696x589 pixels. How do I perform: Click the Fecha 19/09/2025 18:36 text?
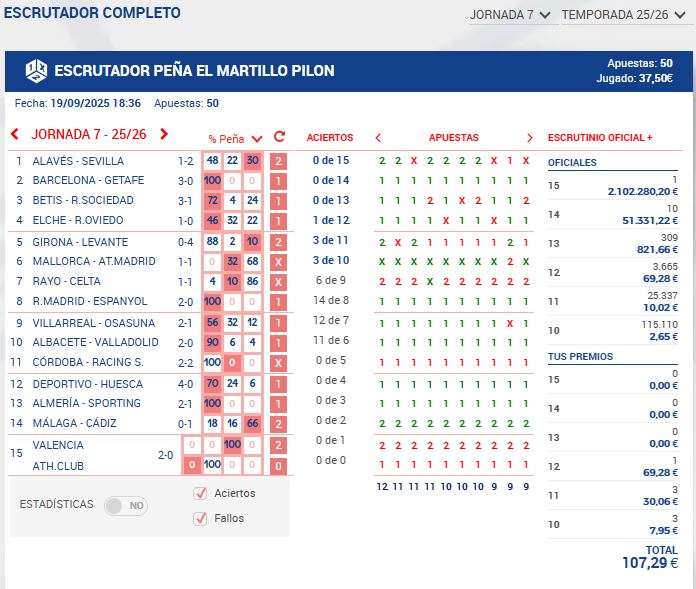click(78, 103)
